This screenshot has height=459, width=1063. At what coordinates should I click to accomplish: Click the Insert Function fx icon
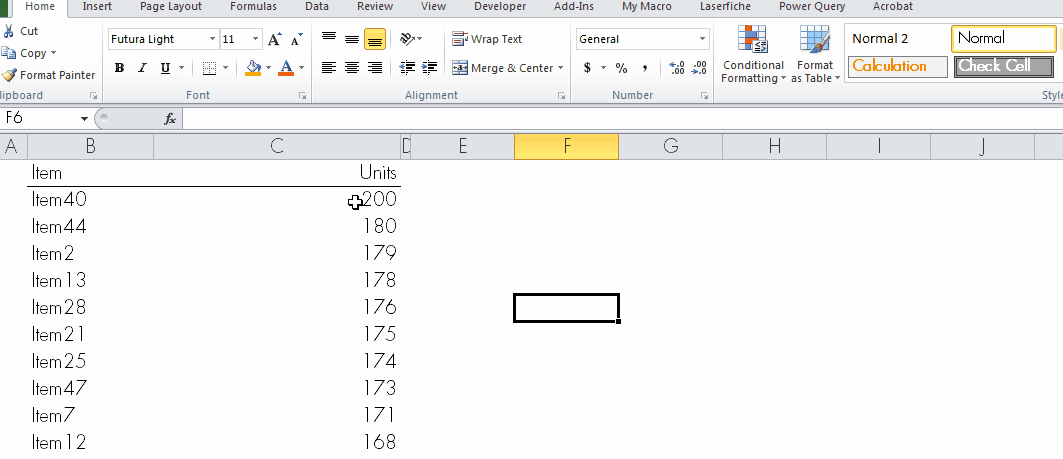tap(170, 118)
